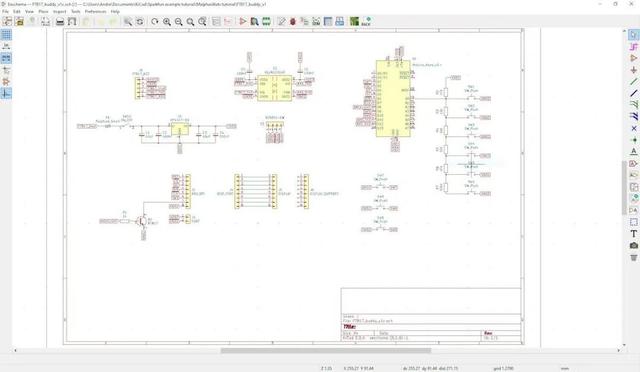Run the electrical rules check ladybug icon
The image size is (640, 372).
(293, 22)
